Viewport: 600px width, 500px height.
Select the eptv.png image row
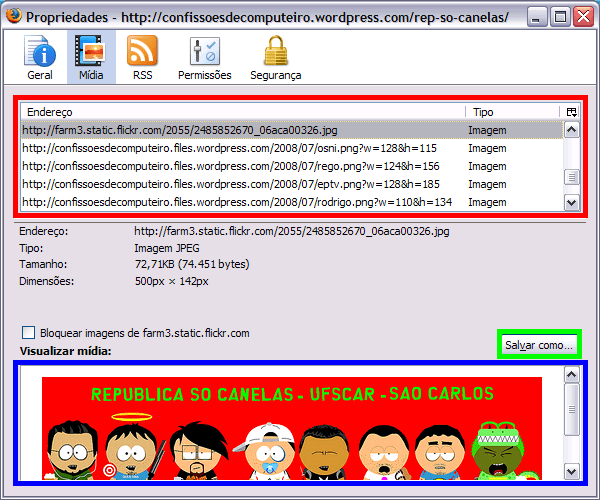[292, 184]
